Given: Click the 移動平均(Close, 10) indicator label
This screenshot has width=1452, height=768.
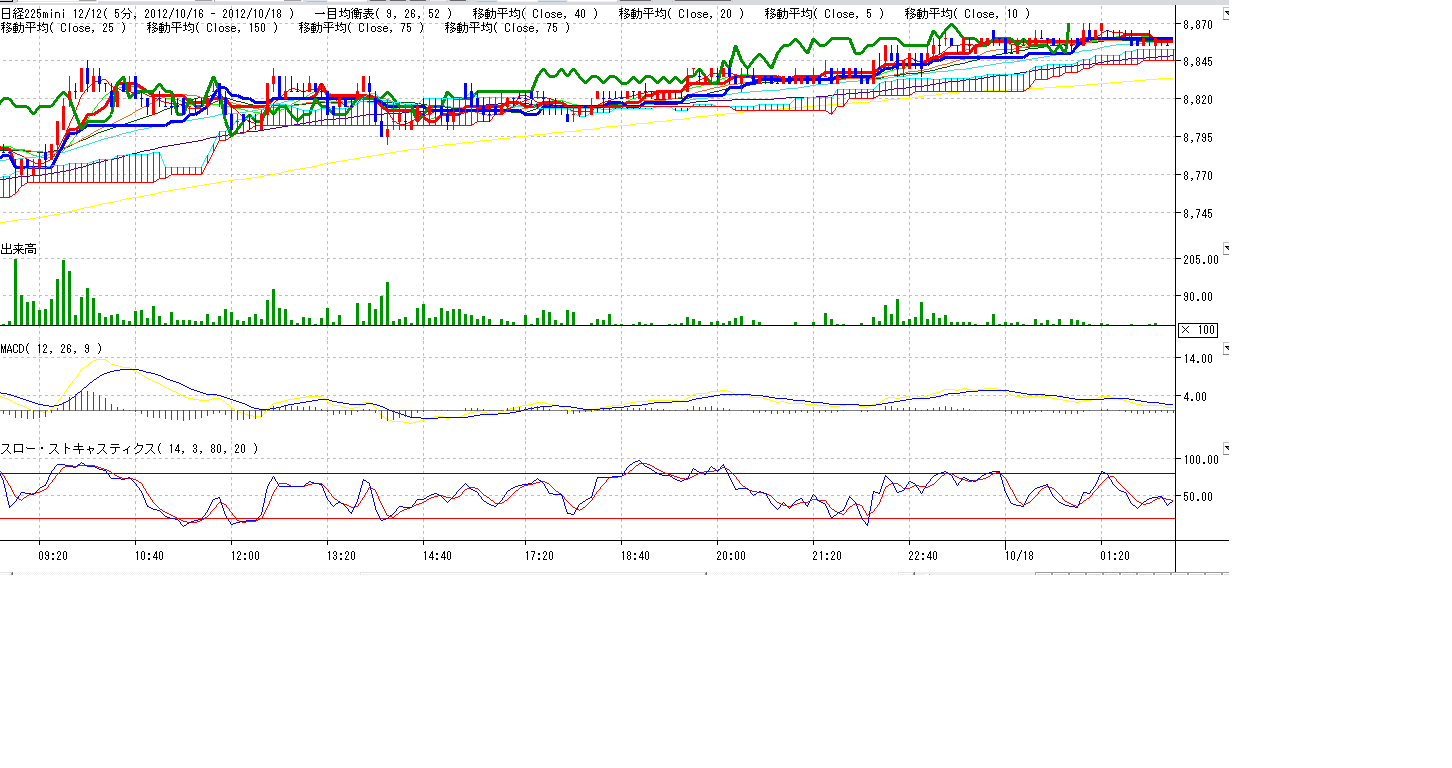Looking at the screenshot, I should [x=966, y=13].
